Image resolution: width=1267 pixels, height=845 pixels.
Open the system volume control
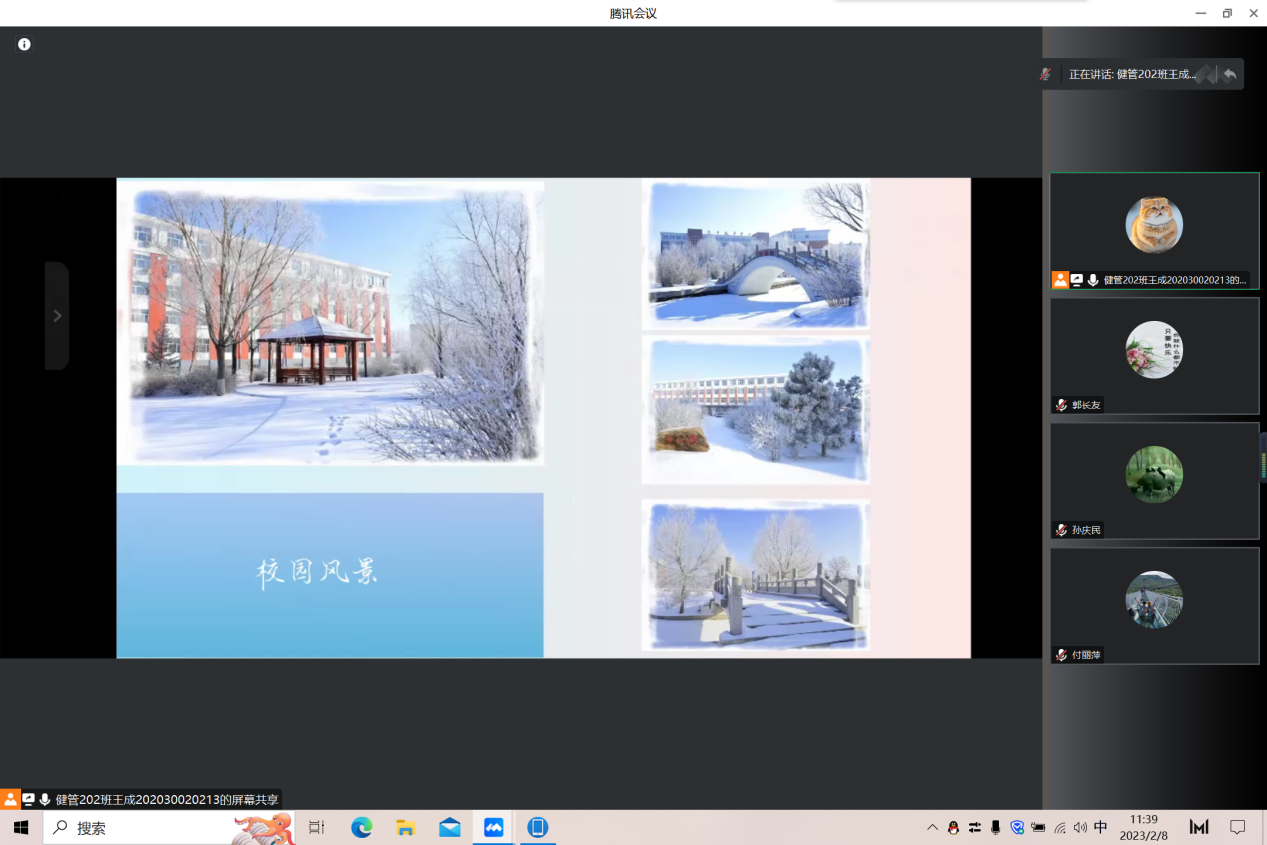[1080, 828]
